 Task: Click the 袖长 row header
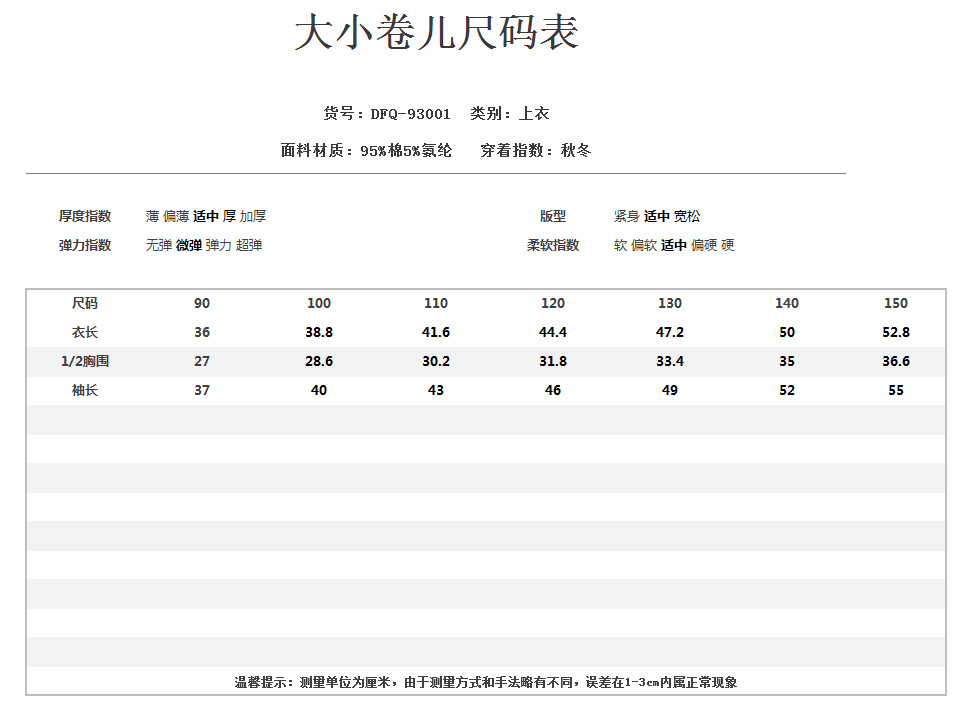coord(85,390)
